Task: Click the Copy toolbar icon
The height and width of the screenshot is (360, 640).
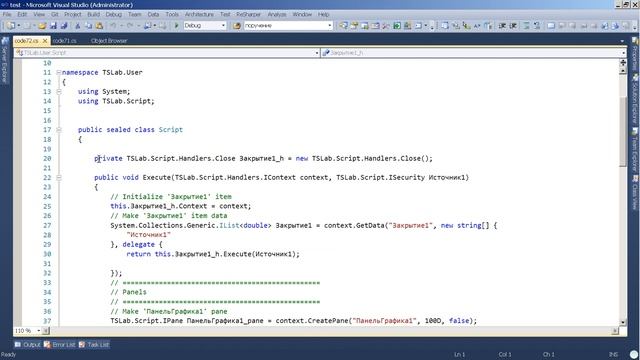Action: coord(88,25)
